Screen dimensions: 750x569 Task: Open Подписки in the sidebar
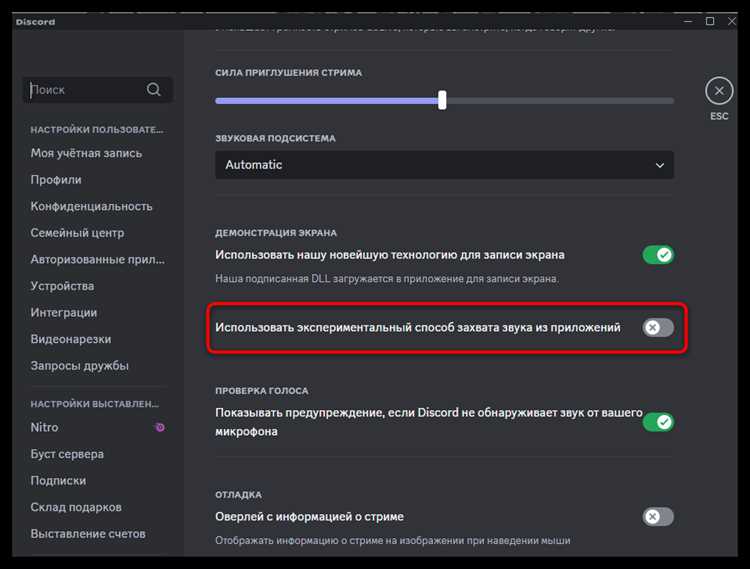pyautogui.click(x=58, y=481)
